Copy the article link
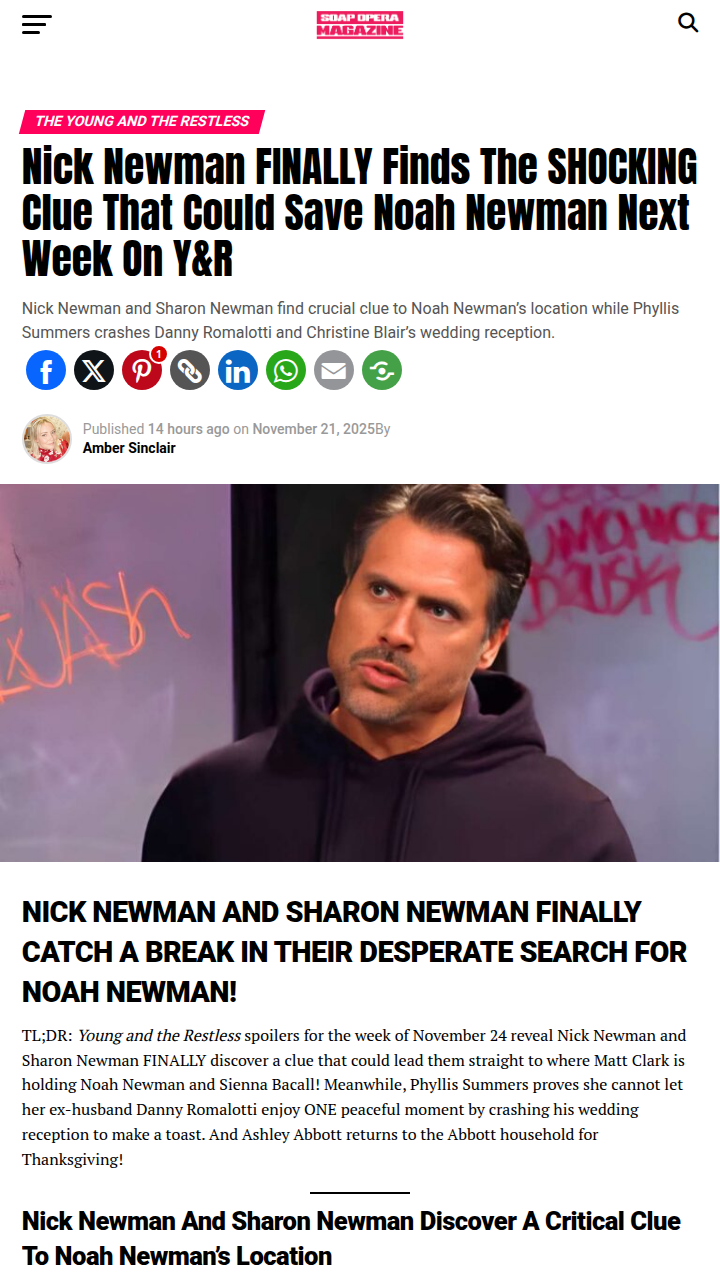Image resolution: width=720 pixels, height=1280 pixels. click(x=190, y=370)
